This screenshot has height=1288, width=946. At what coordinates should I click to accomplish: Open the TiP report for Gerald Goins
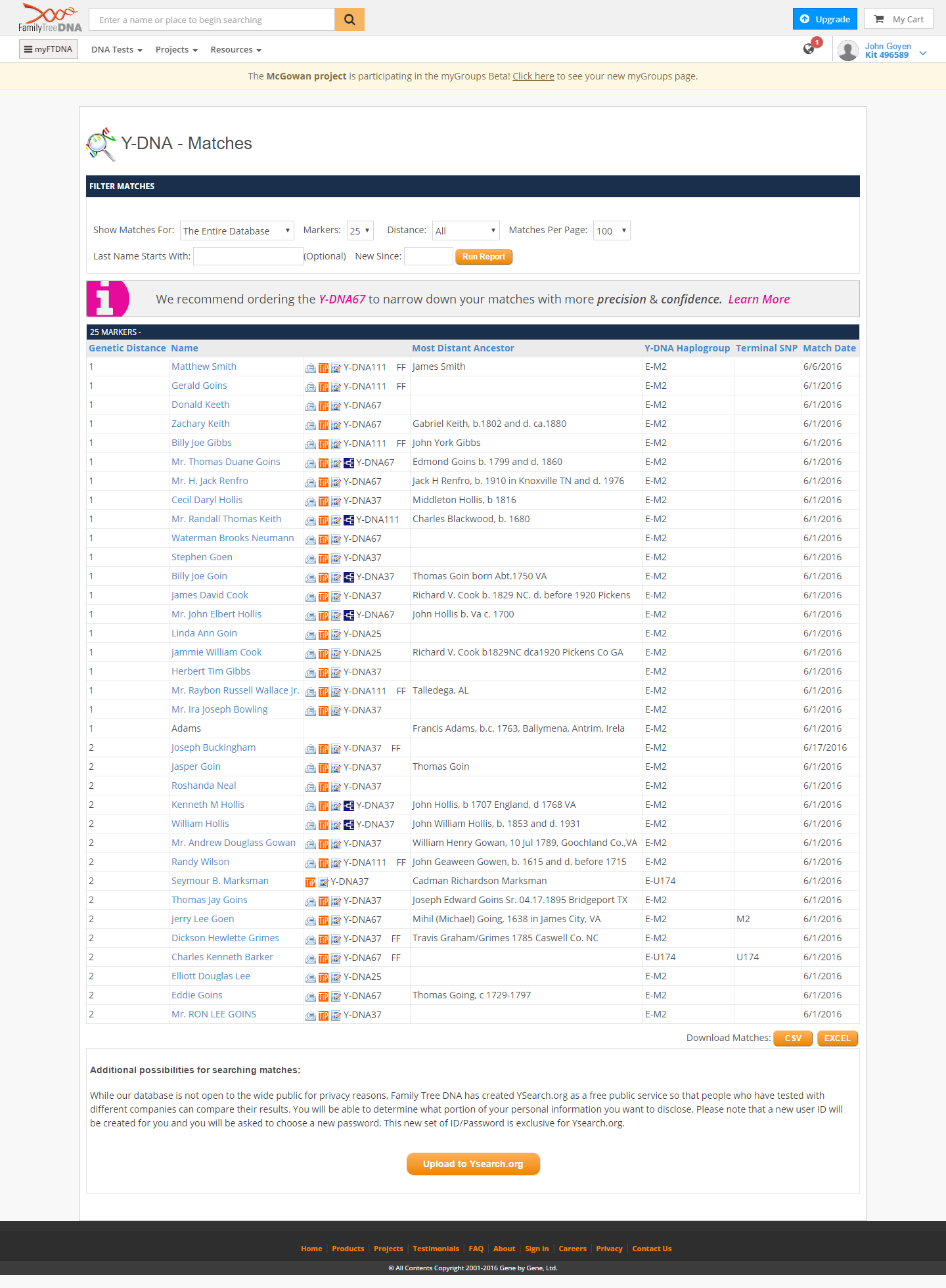[x=323, y=387]
